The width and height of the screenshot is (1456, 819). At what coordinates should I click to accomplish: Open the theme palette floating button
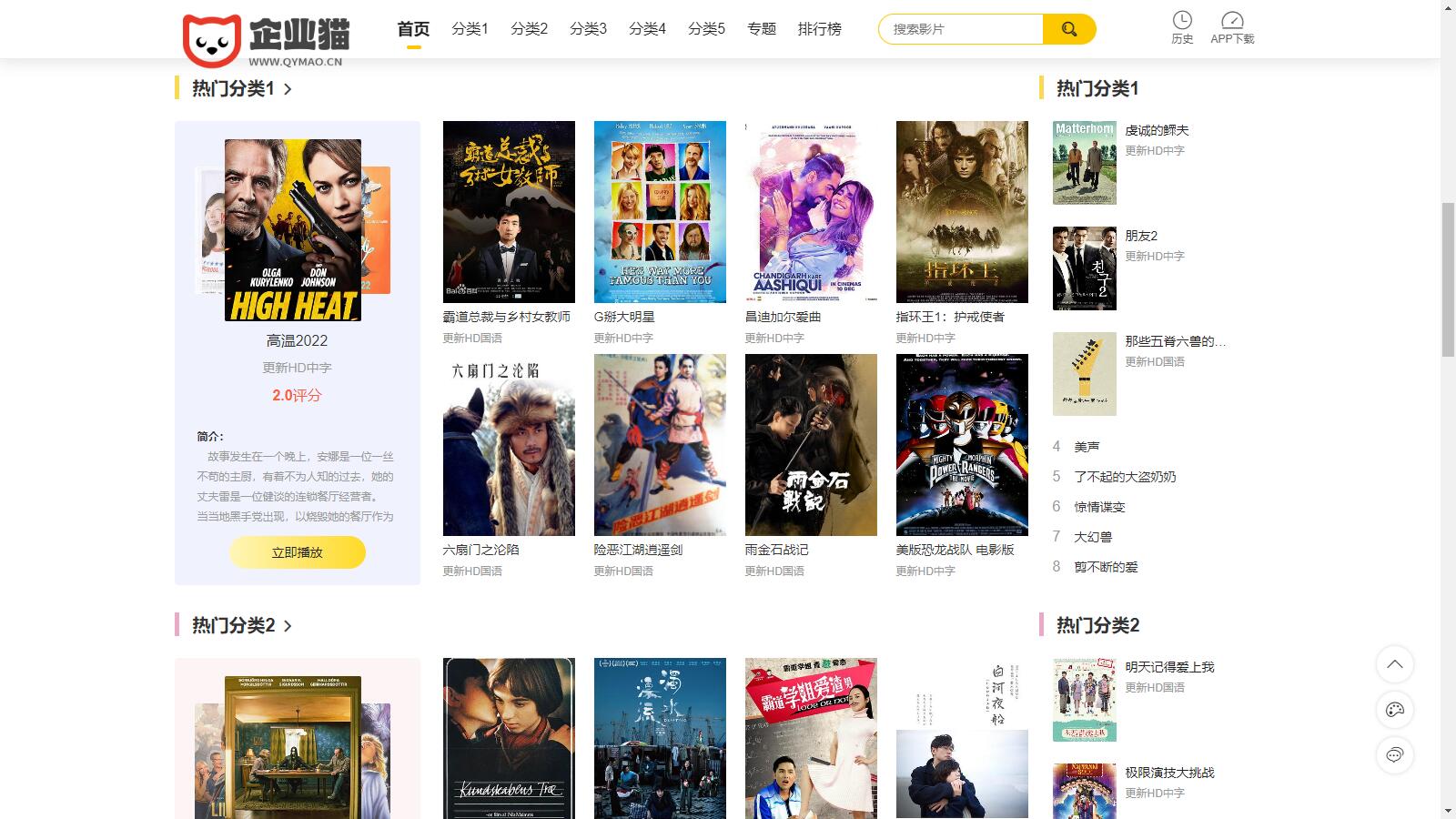pos(1395,710)
